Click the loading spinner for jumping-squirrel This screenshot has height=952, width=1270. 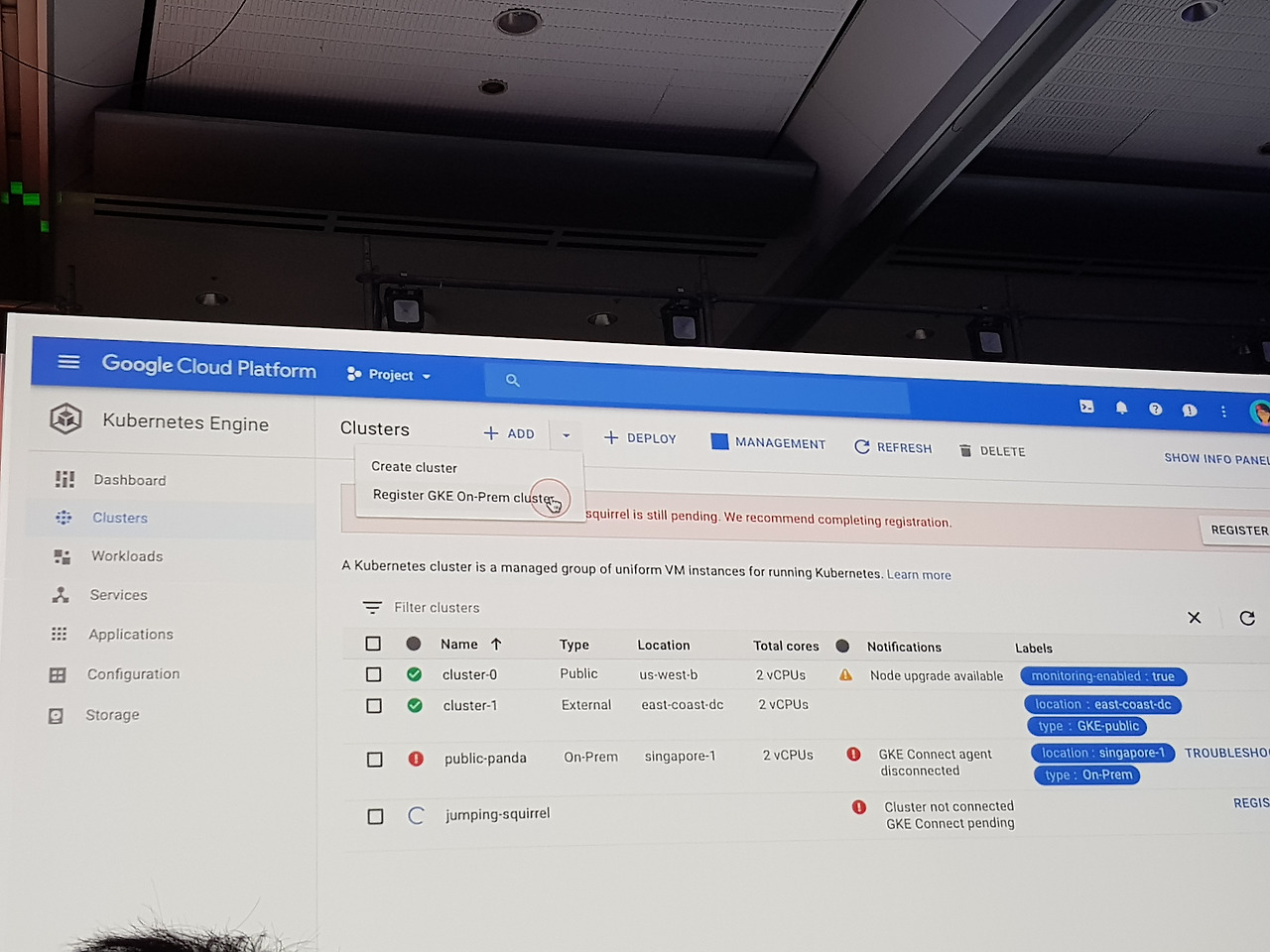(x=417, y=815)
